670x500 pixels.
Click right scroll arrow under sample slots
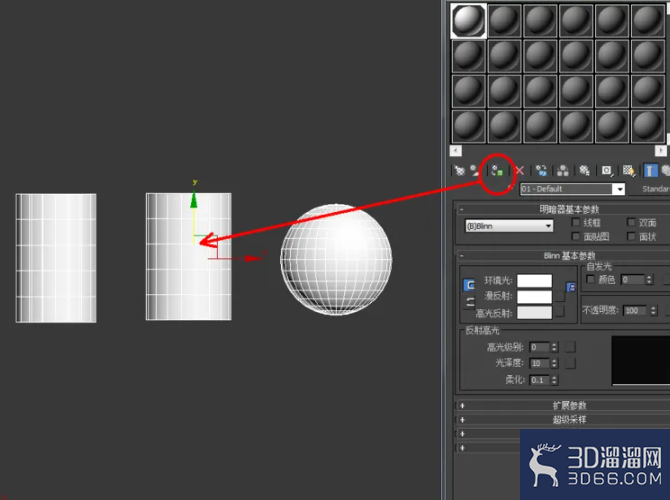(x=661, y=150)
